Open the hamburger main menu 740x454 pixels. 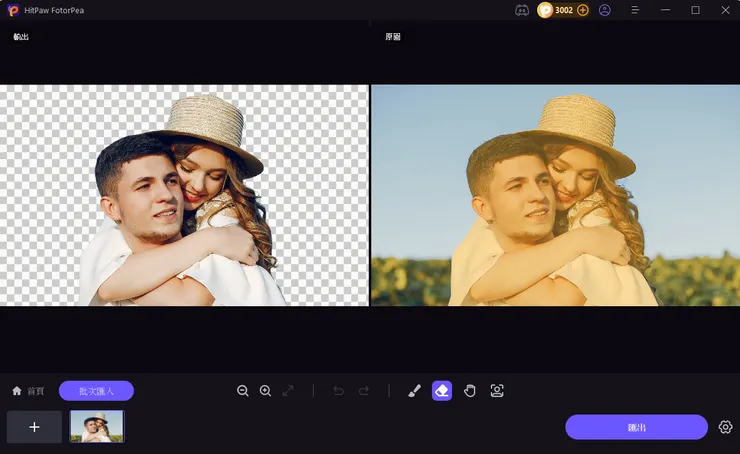pos(635,10)
